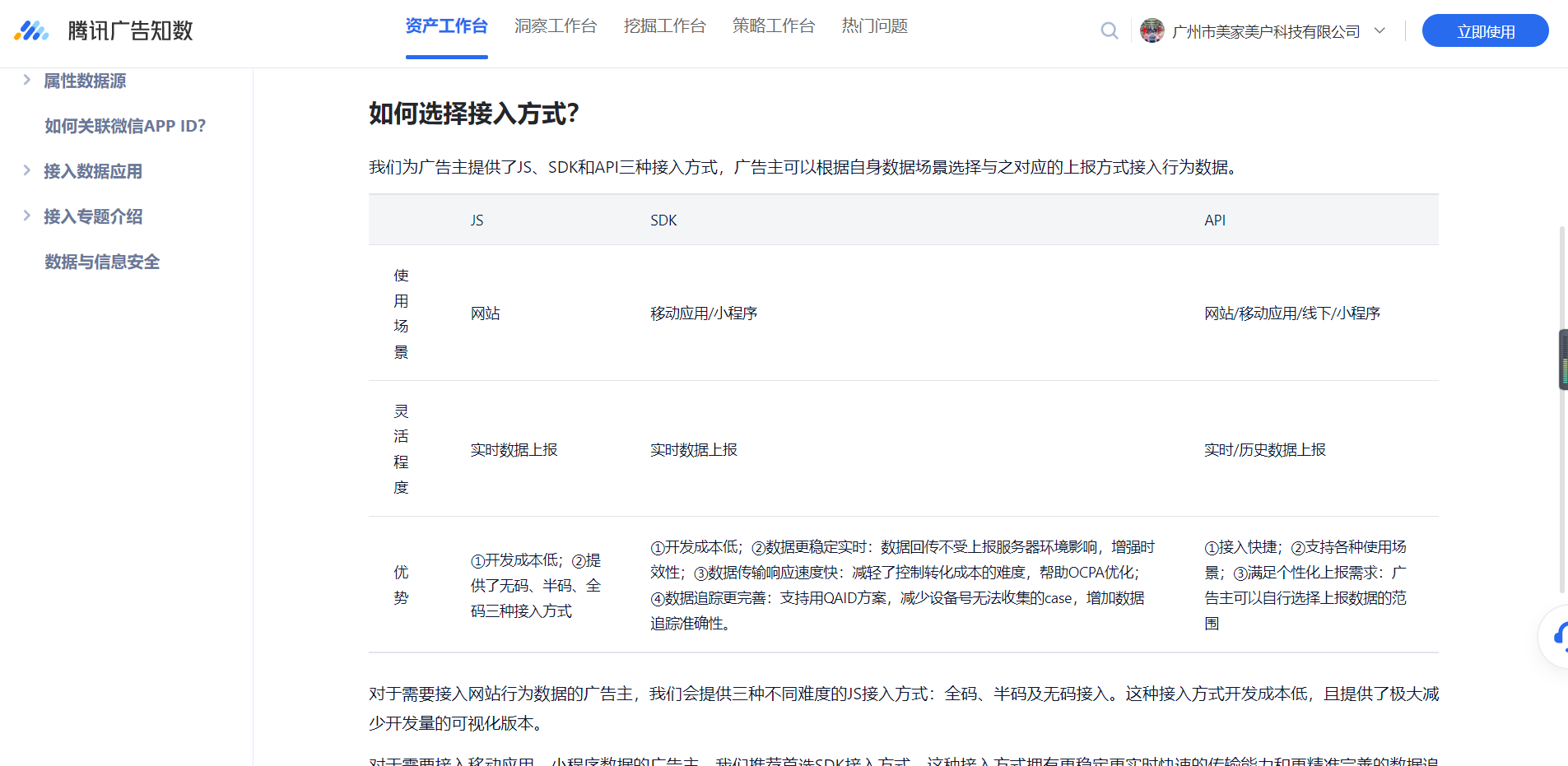The image size is (1568, 766).
Task: Click the 使用场景 row label
Action: 401,313
